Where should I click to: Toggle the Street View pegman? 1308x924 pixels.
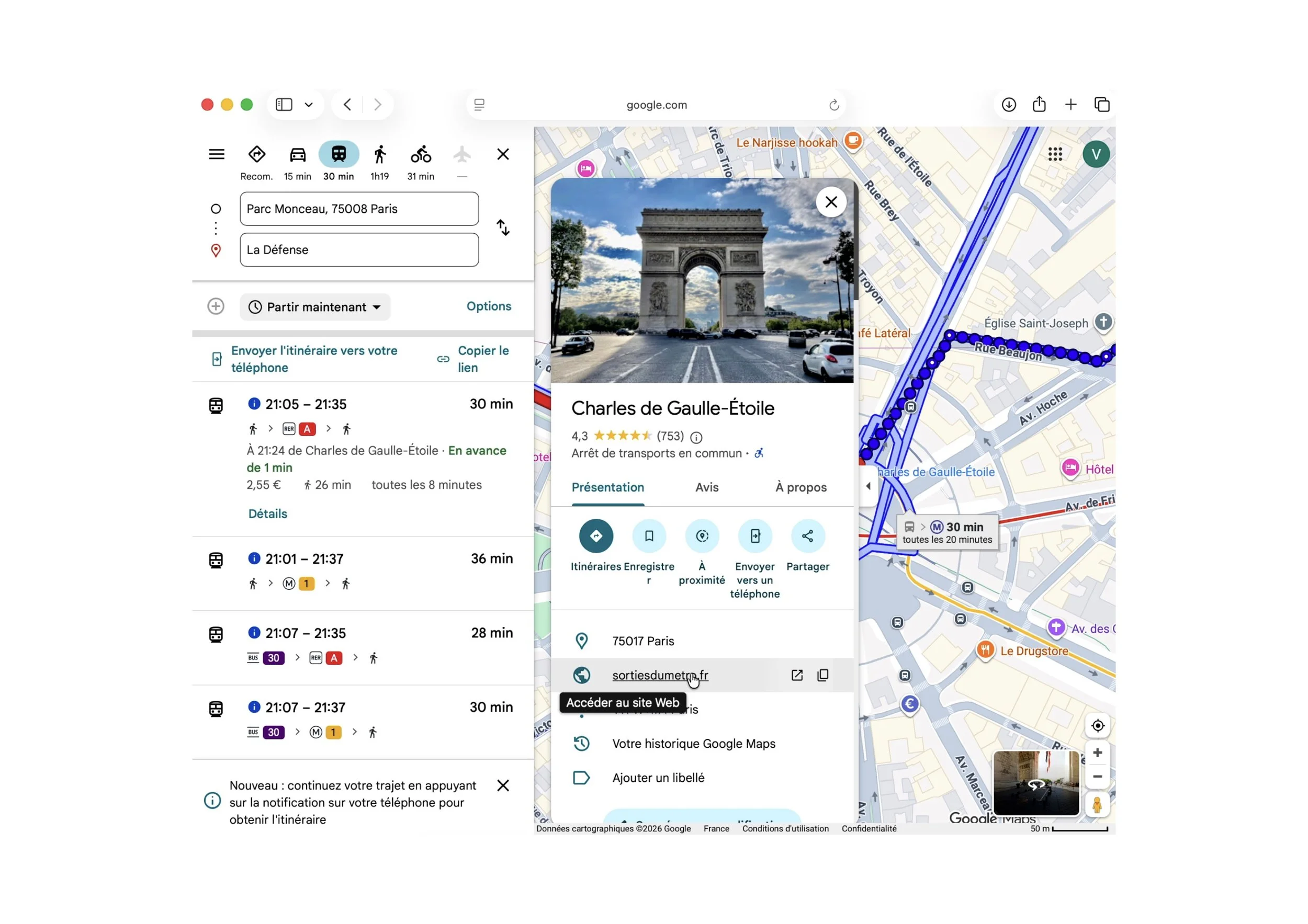1097,805
